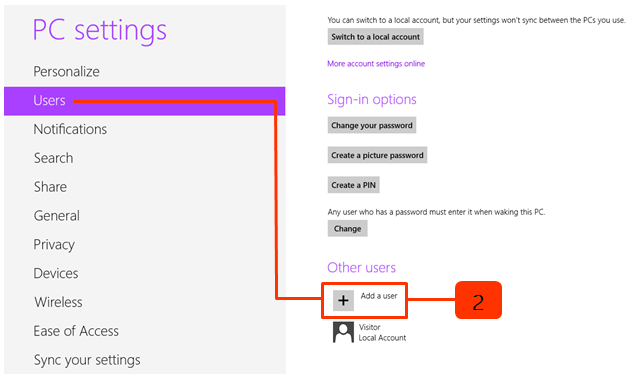Open the Devices category
632x377 pixels.
56,273
